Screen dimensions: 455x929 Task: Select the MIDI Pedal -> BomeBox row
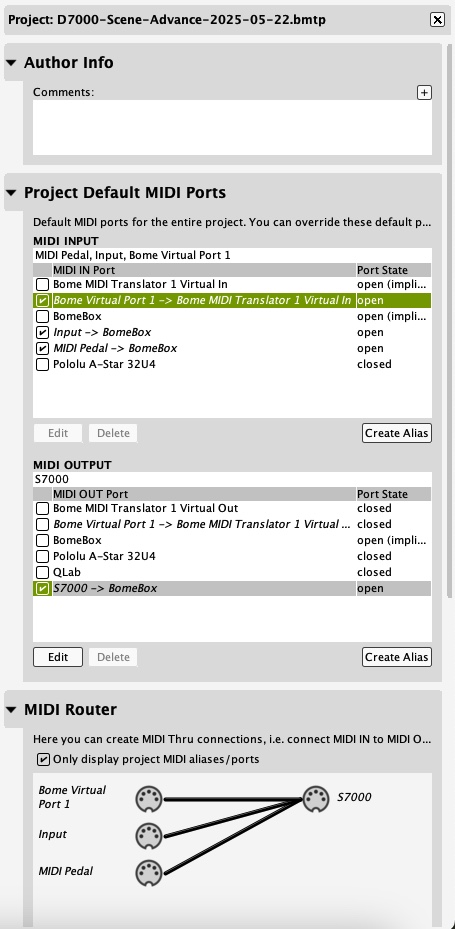tap(232, 348)
